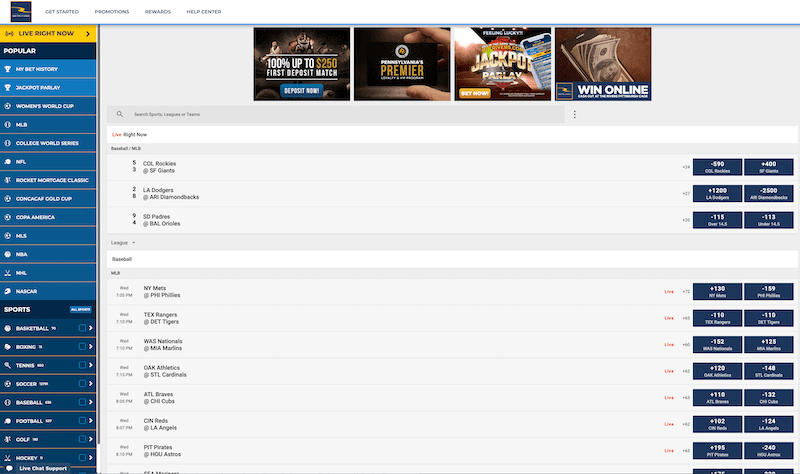Click the NASCAR icon in sidebar
Viewport: 800px width, 474px height.
8,291
